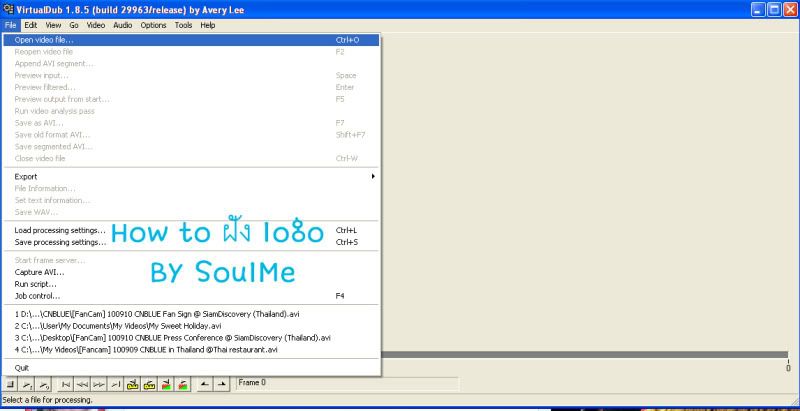Image resolution: width=800 pixels, height=411 pixels.
Task: Select Save processing settings
Action: point(191,242)
